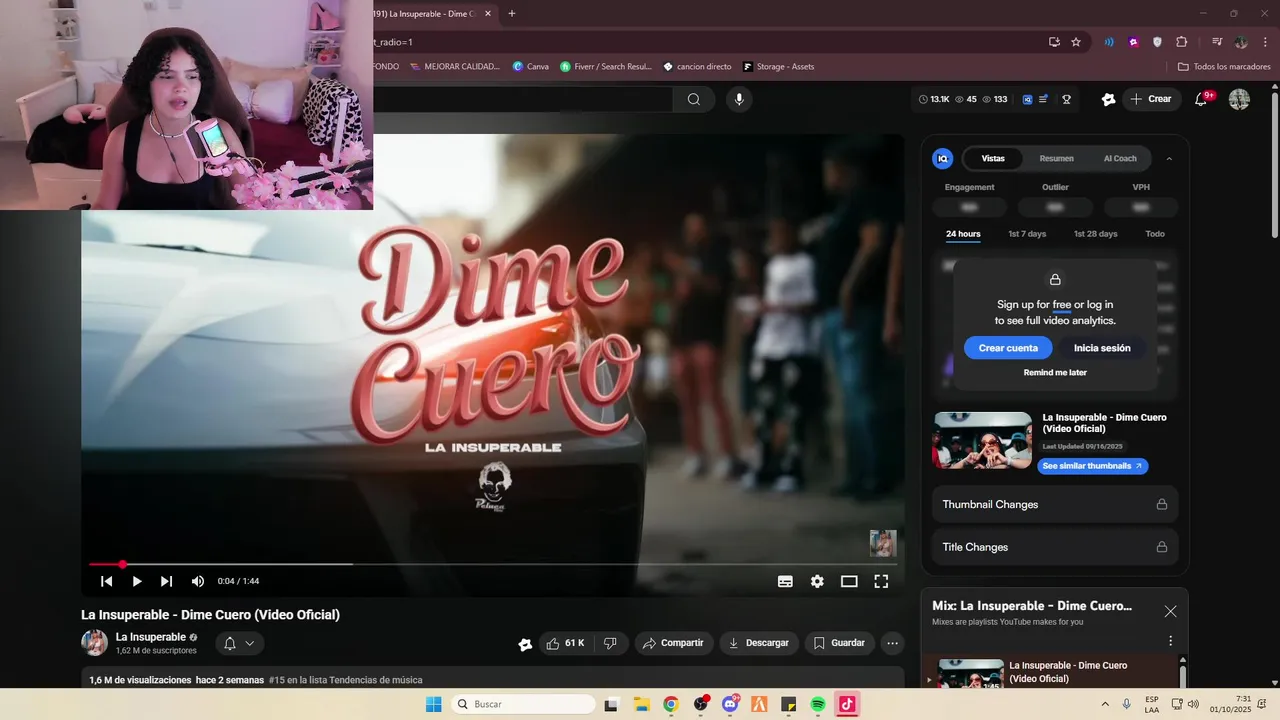
Task: Collapse the vidIQ panel with the chevron
Action: tap(1169, 158)
